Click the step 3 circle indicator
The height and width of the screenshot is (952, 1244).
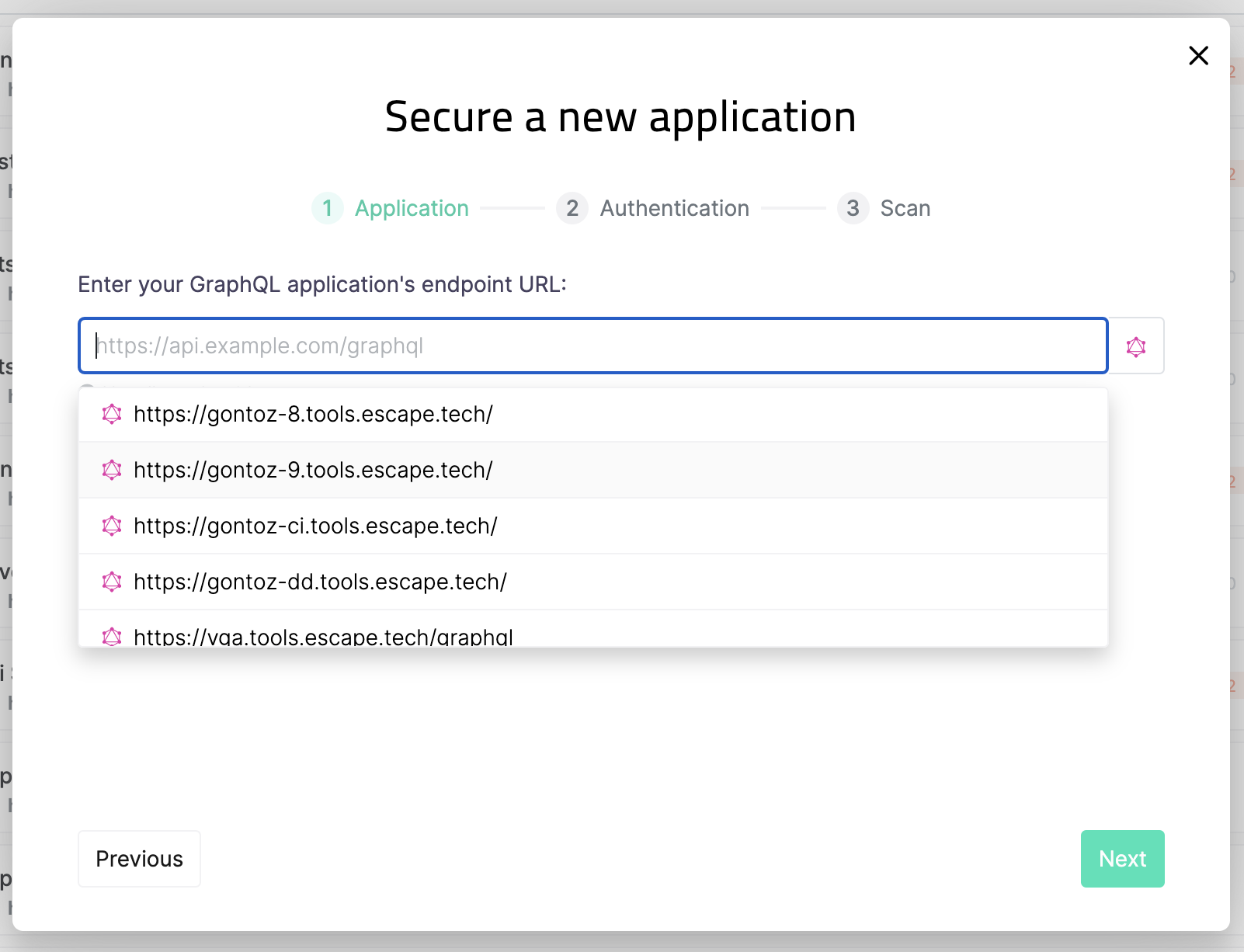(x=853, y=208)
